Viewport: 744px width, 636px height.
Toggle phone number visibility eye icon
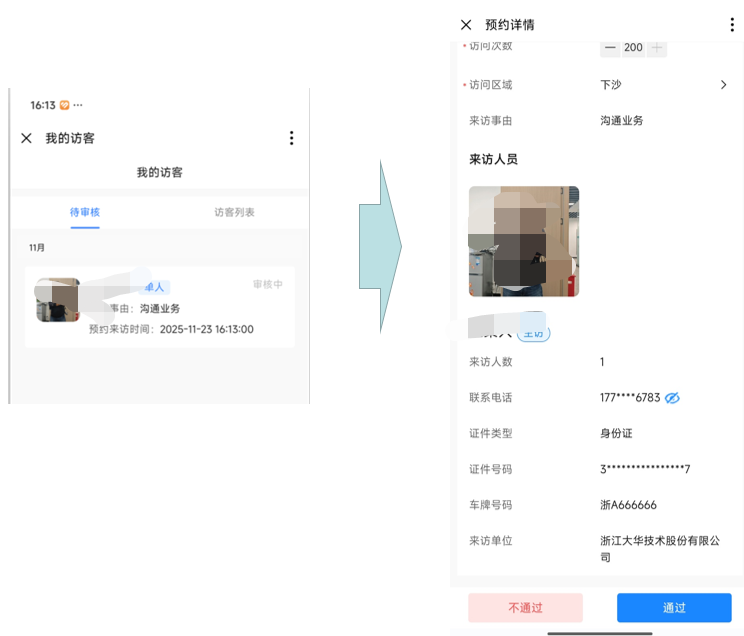(672, 398)
